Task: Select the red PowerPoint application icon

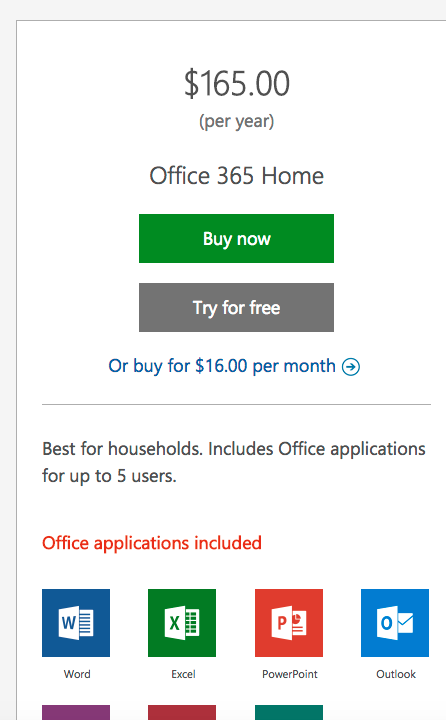Action: coord(289,623)
